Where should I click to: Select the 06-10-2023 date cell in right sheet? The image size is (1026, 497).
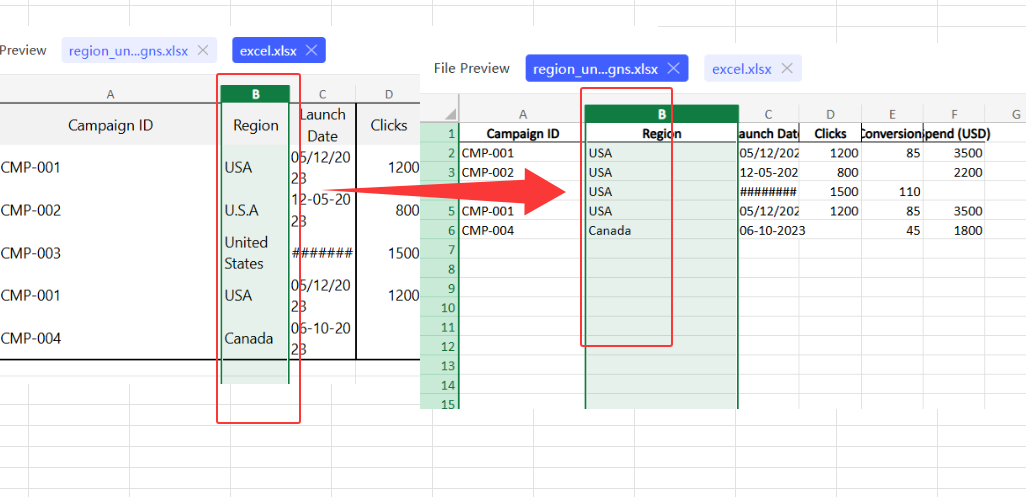pos(768,231)
